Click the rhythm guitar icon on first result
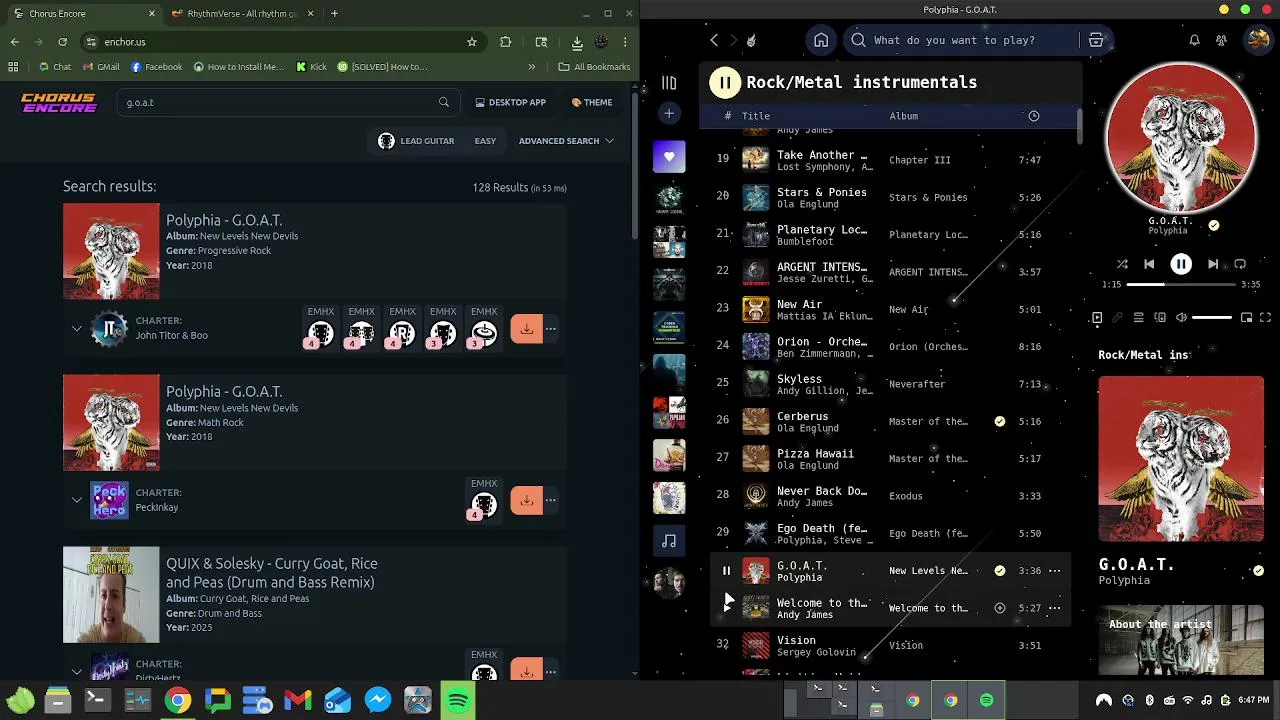This screenshot has height=720, width=1280. tap(402, 334)
